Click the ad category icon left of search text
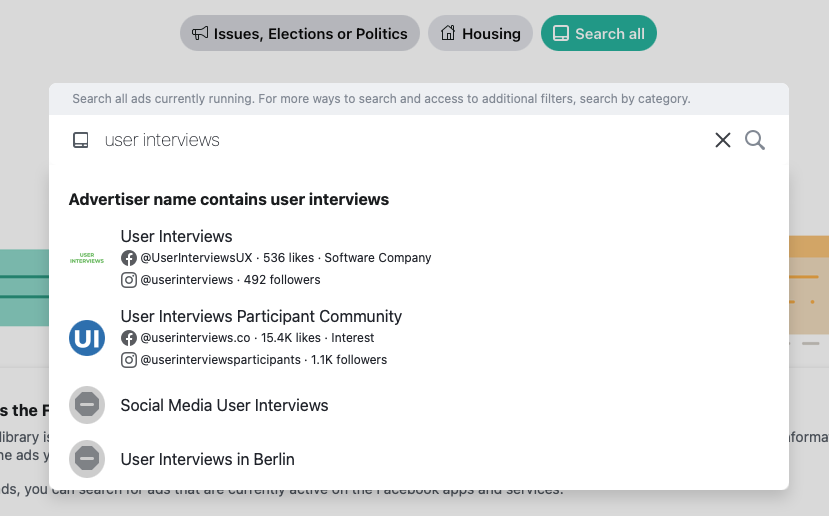 pyautogui.click(x=81, y=141)
